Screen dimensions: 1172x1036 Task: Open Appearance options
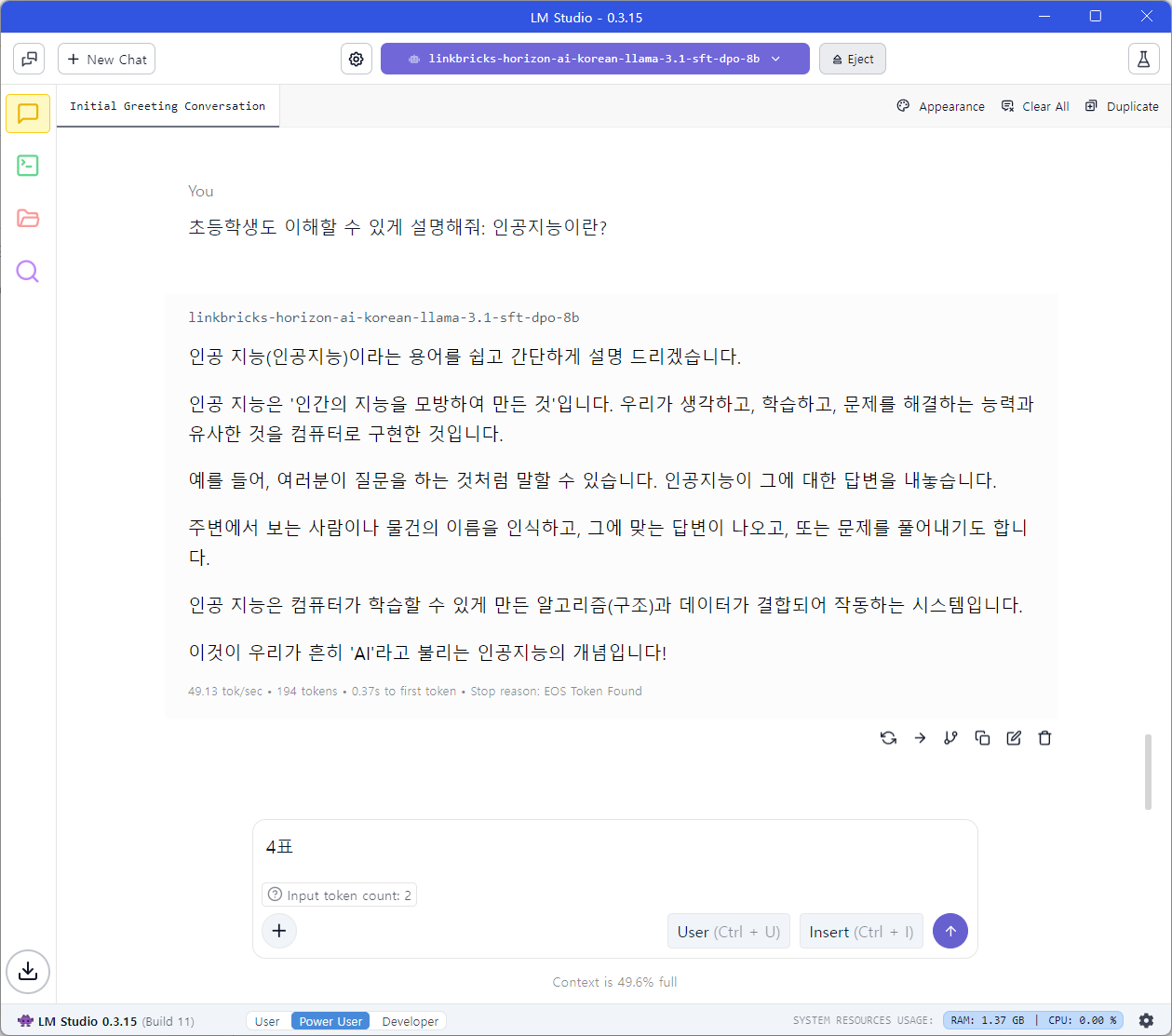pos(940,106)
